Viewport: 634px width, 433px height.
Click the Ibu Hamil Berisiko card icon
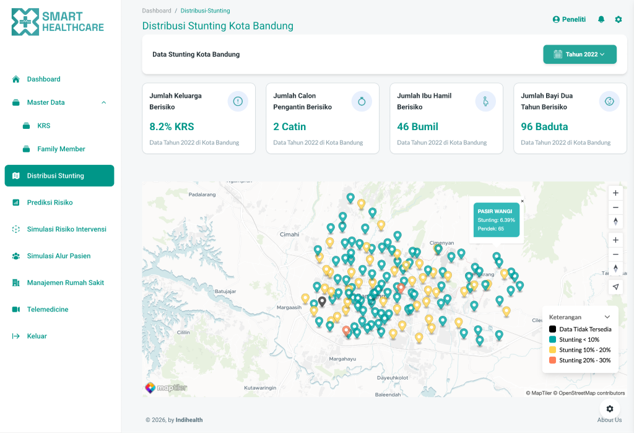click(x=485, y=101)
